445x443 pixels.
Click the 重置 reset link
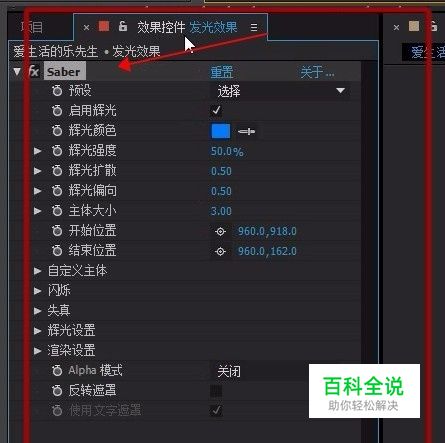(222, 72)
